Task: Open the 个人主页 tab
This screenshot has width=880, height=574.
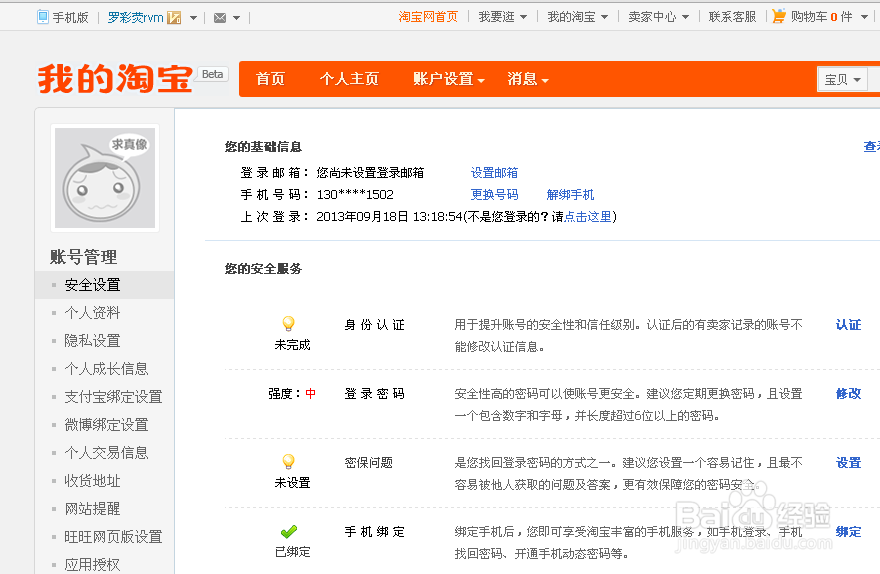Action: pyautogui.click(x=349, y=79)
